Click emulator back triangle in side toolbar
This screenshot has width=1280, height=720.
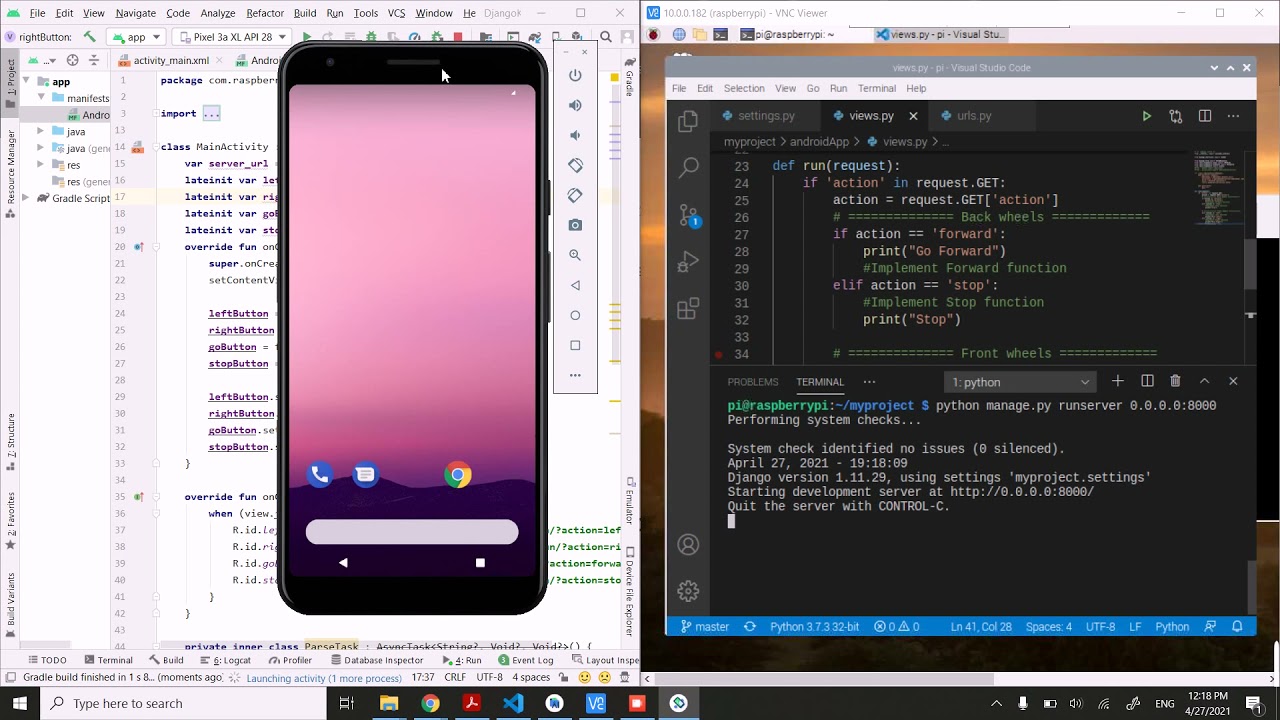pos(575,285)
